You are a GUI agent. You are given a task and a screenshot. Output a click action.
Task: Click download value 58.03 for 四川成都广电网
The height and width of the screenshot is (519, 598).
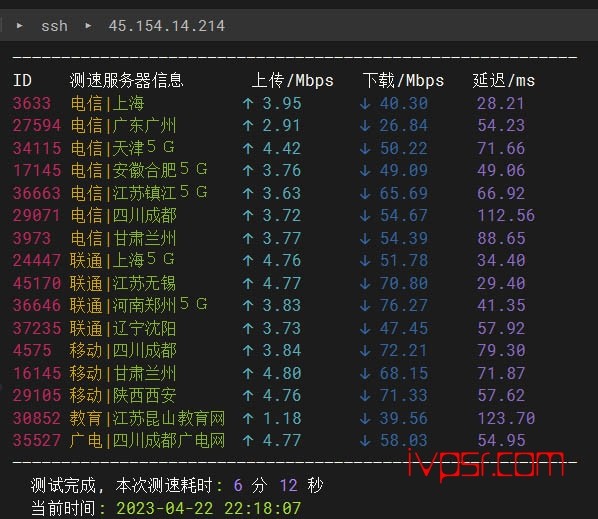tap(403, 440)
